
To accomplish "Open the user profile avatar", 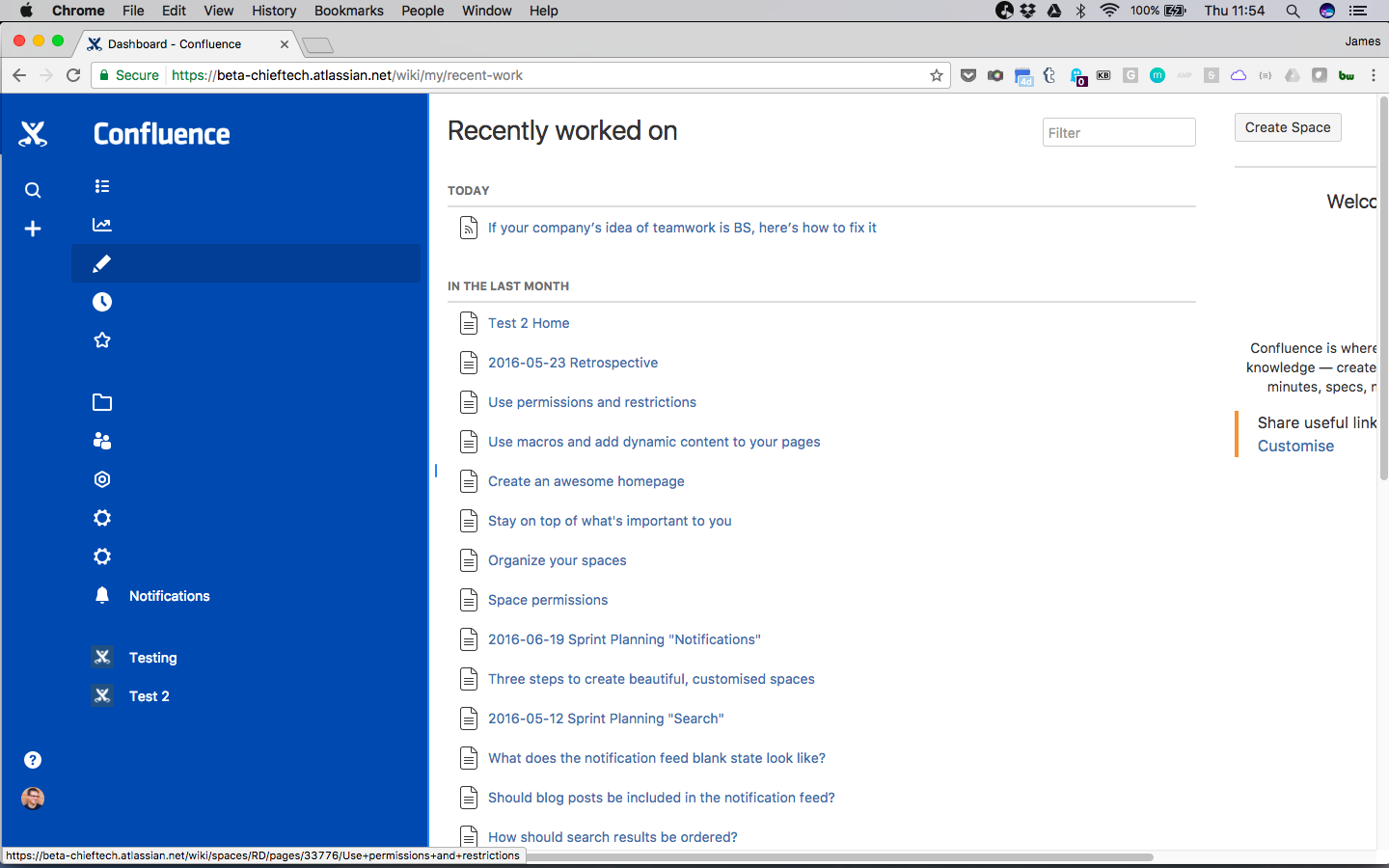I will tap(33, 799).
